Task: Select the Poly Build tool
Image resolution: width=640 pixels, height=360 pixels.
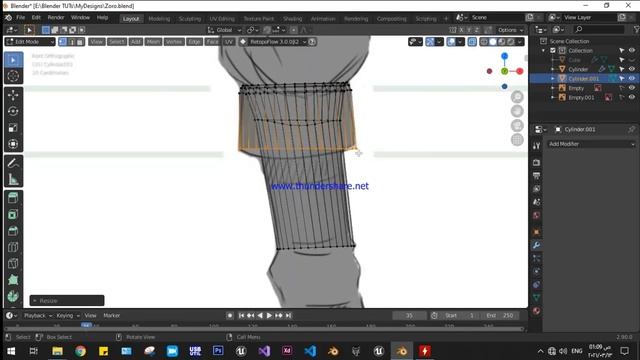Action: (x=13, y=280)
